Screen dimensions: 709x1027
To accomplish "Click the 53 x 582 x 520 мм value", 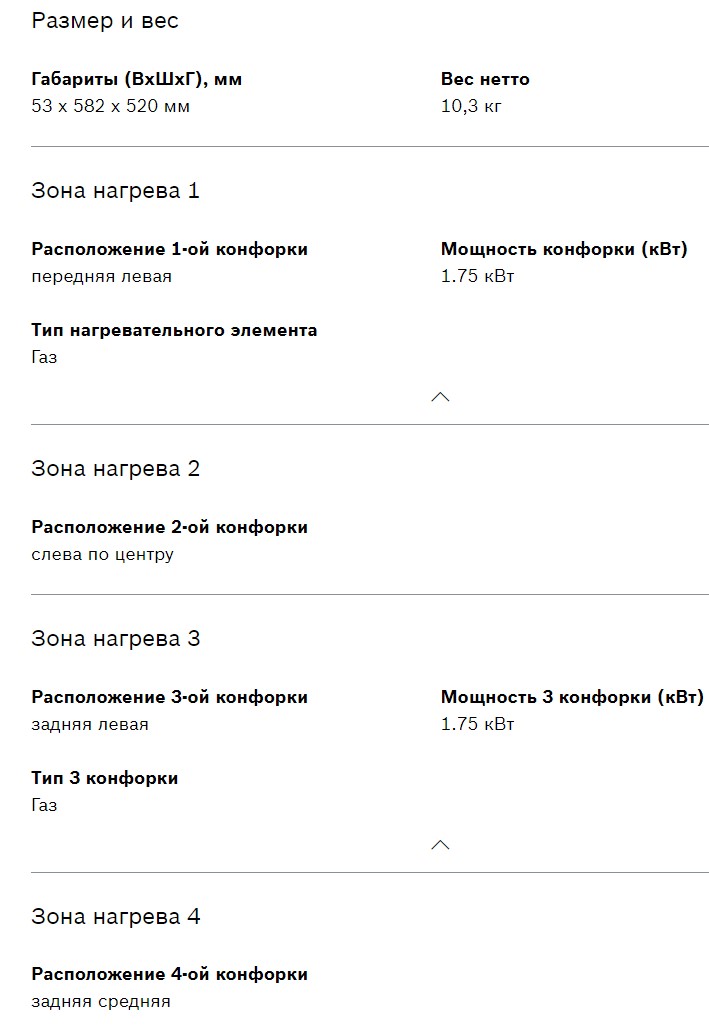I will coord(111,106).
